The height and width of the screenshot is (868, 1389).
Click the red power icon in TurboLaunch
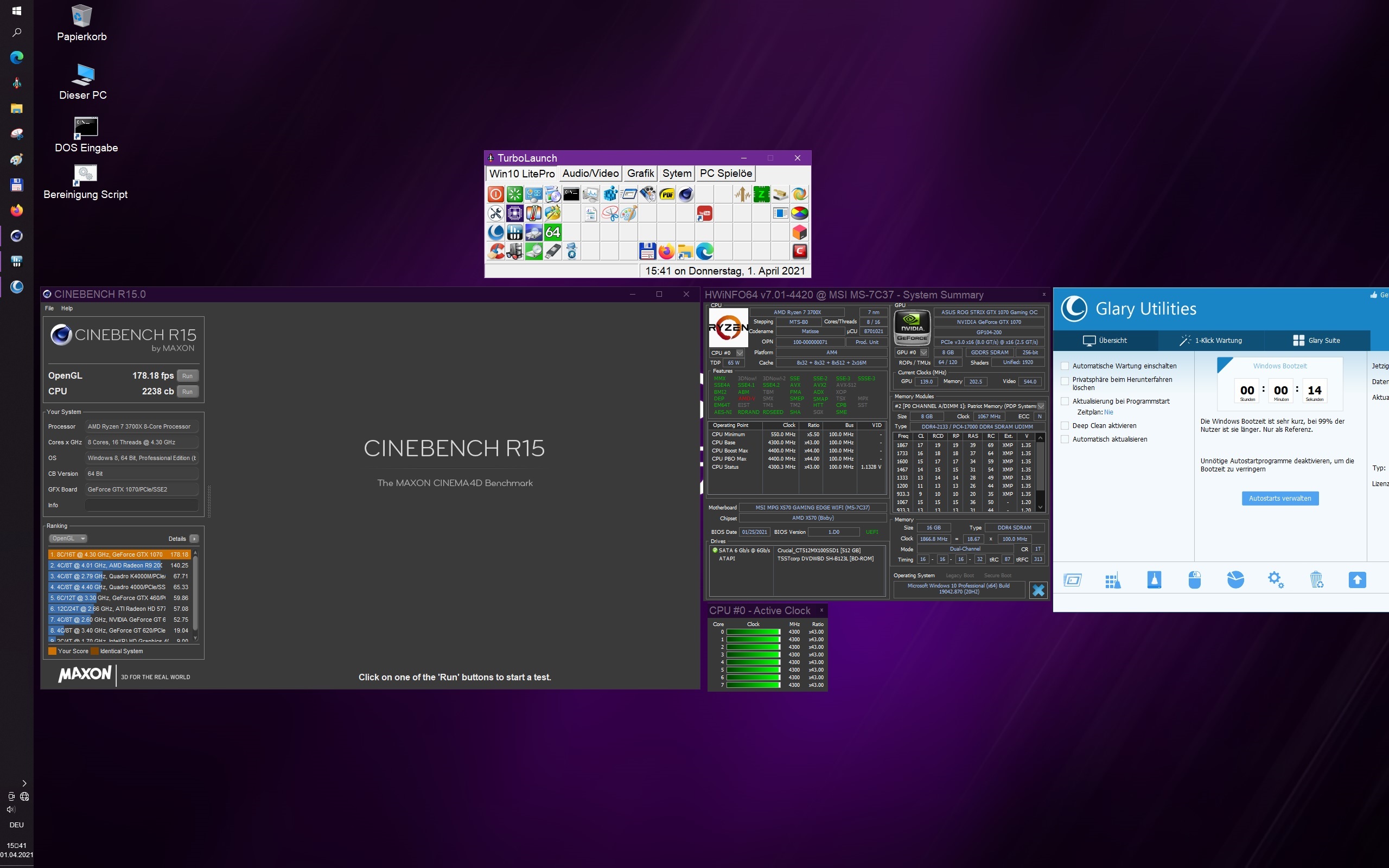(496, 195)
